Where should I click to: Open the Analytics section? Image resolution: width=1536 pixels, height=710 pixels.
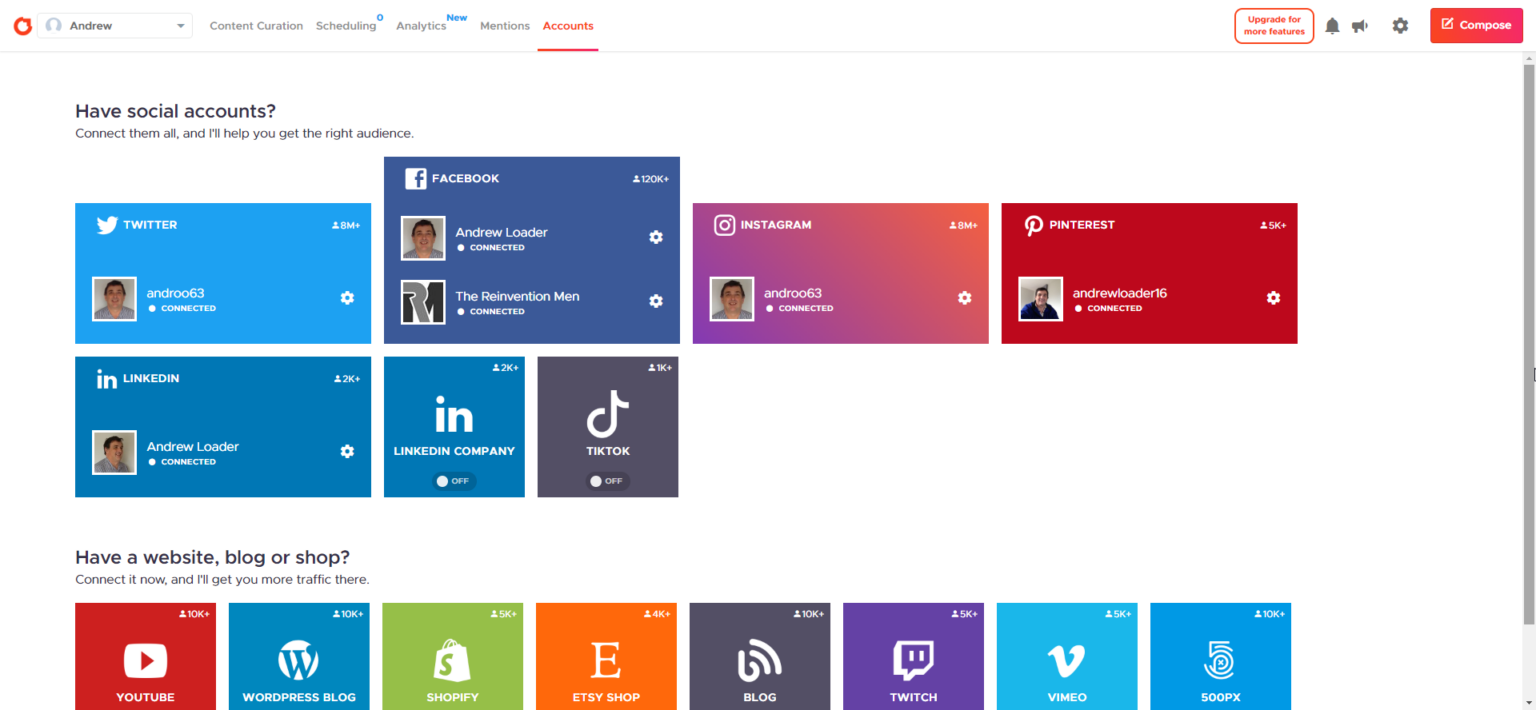click(420, 25)
